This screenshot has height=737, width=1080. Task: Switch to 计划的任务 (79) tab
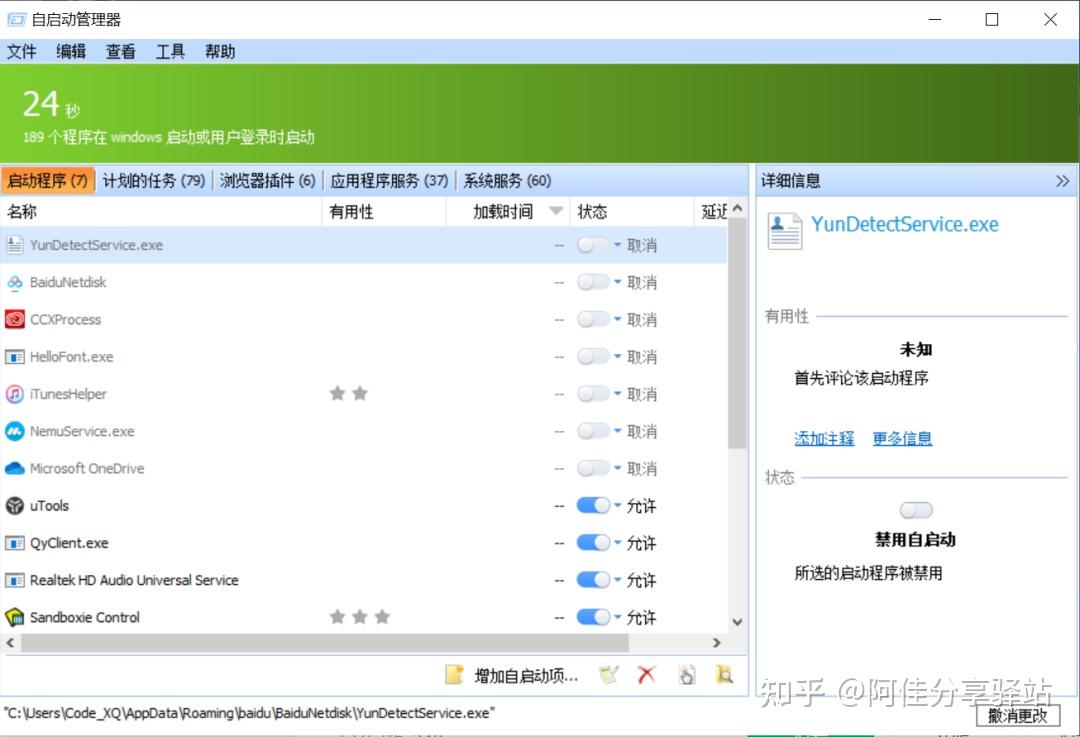pos(154,180)
